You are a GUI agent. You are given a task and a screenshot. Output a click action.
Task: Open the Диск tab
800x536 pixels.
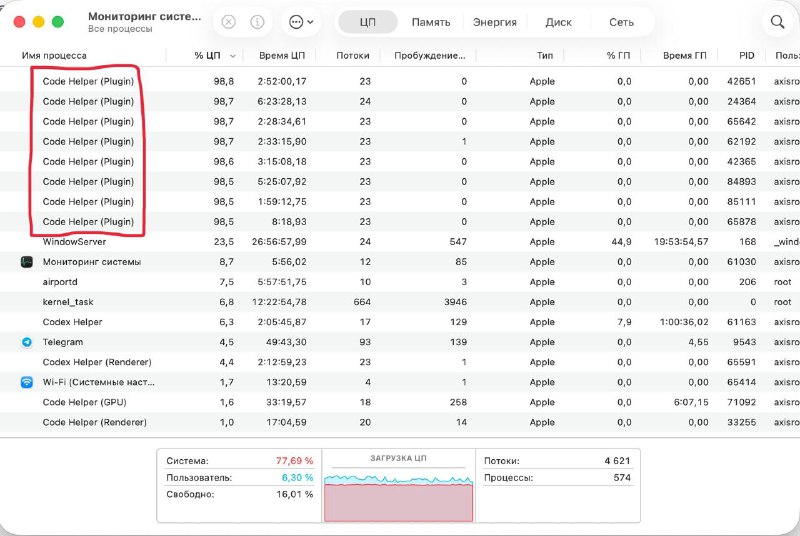[559, 22]
